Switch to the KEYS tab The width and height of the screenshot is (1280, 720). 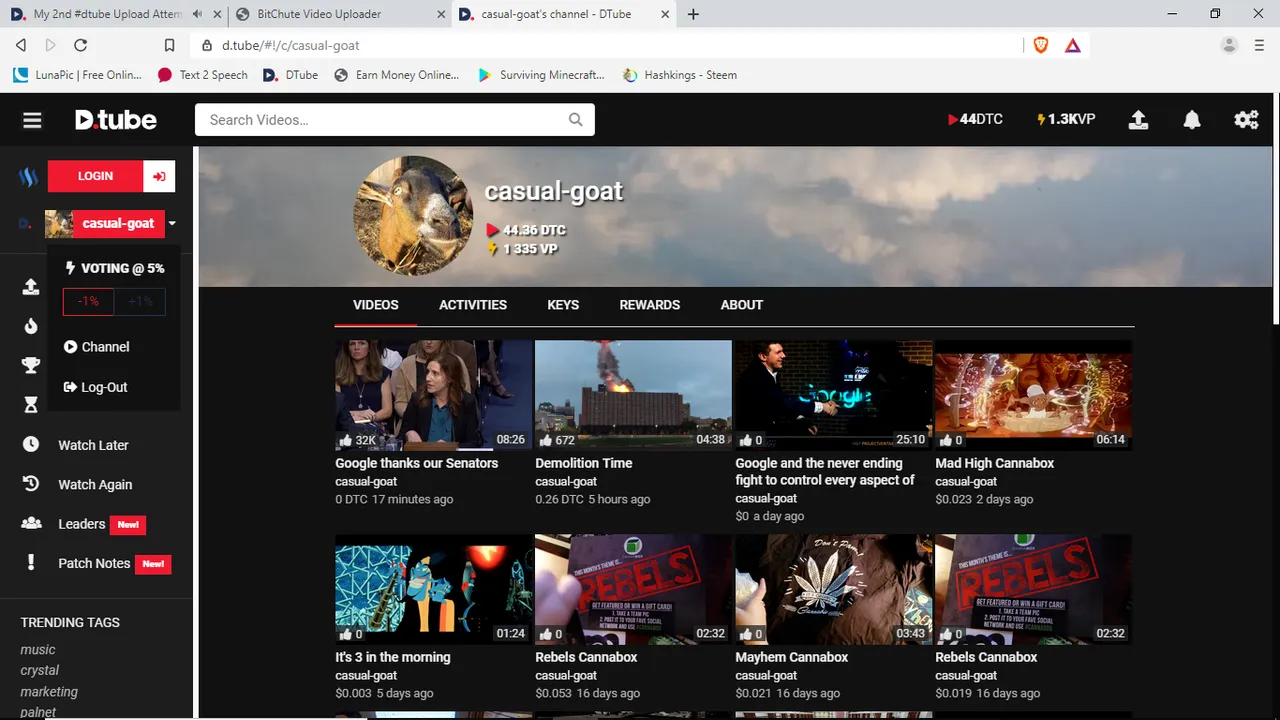click(563, 305)
